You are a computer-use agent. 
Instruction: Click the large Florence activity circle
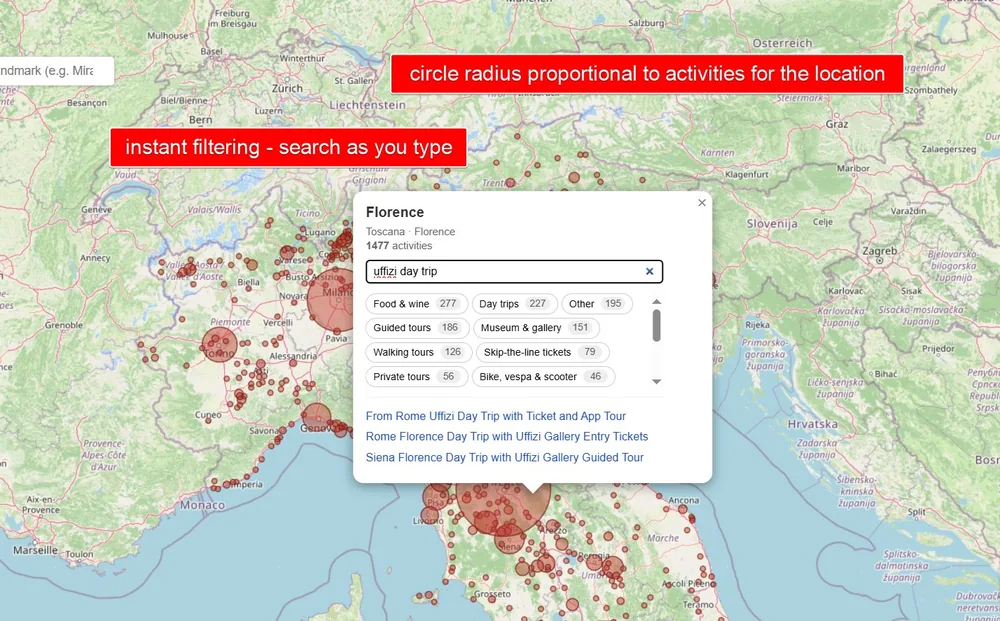click(x=503, y=508)
